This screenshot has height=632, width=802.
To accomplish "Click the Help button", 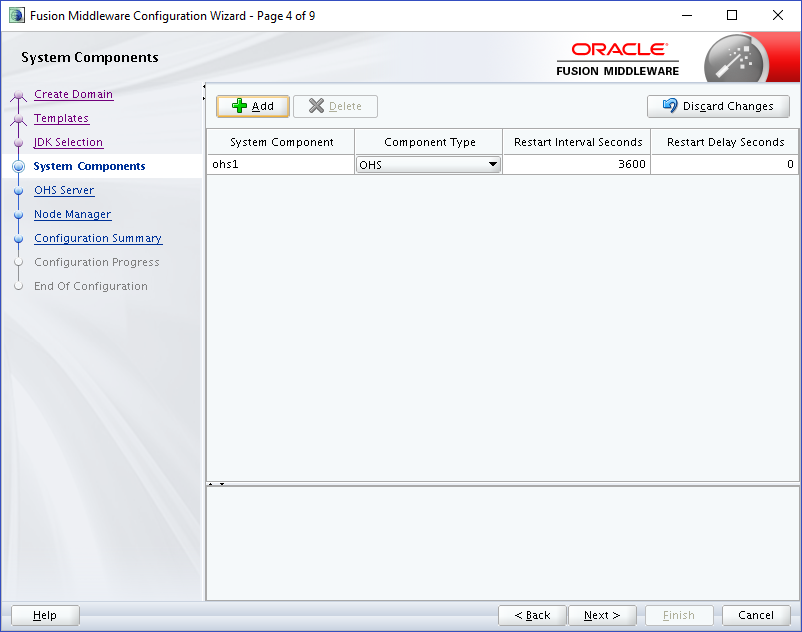I will tap(45, 615).
